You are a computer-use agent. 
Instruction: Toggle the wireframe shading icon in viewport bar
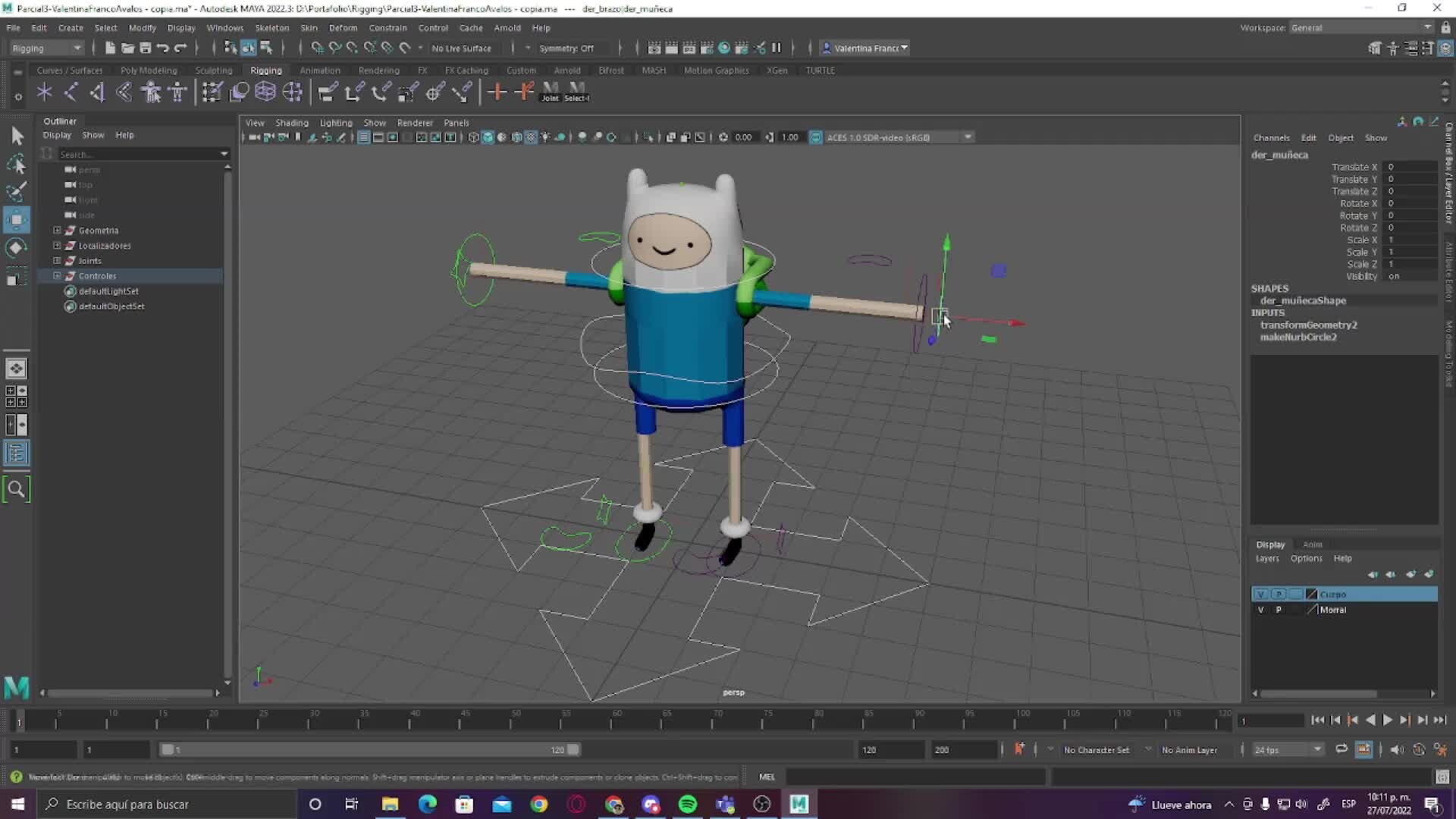coord(472,137)
